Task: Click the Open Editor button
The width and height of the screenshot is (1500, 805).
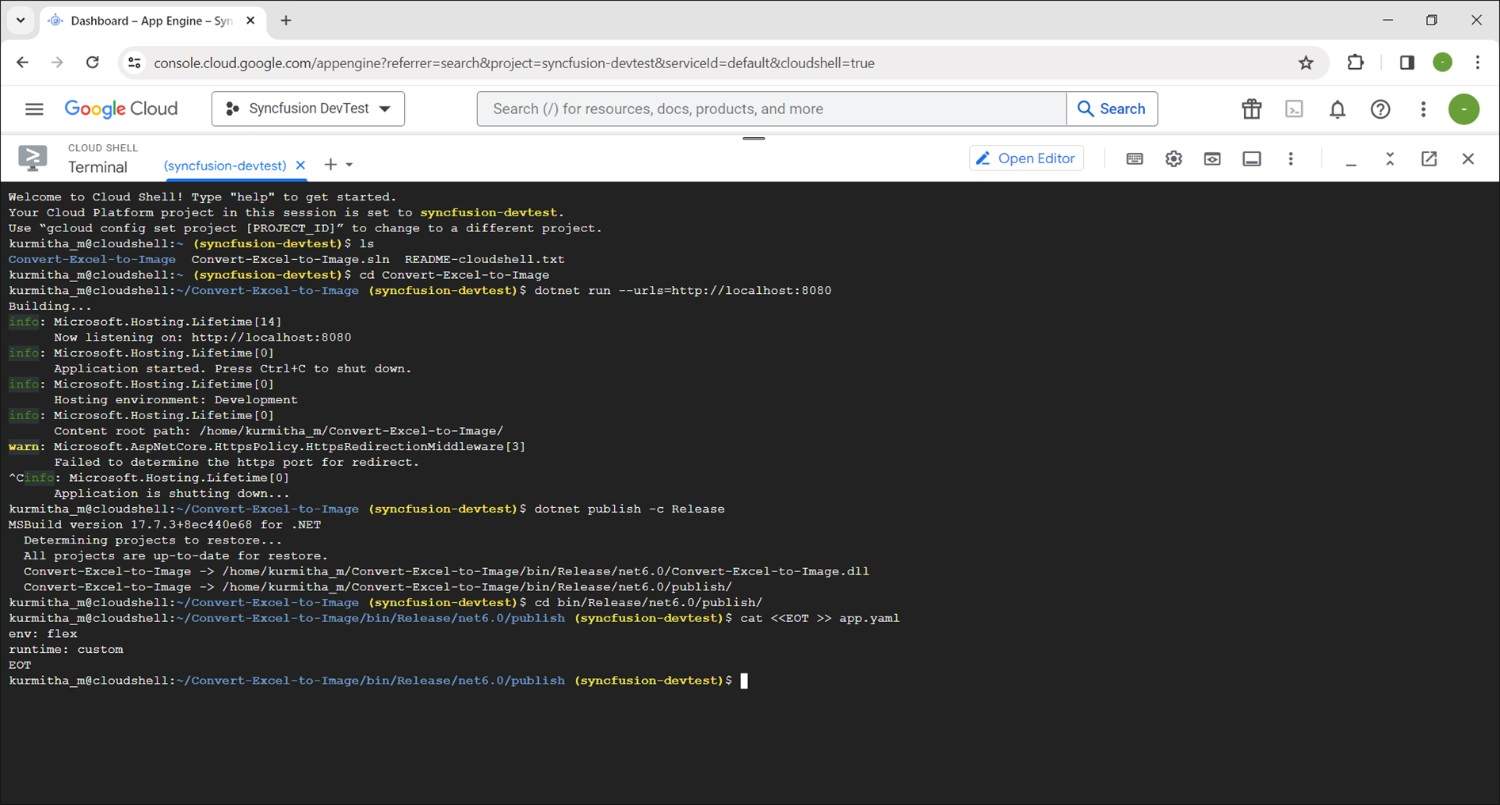Action: coord(1026,158)
